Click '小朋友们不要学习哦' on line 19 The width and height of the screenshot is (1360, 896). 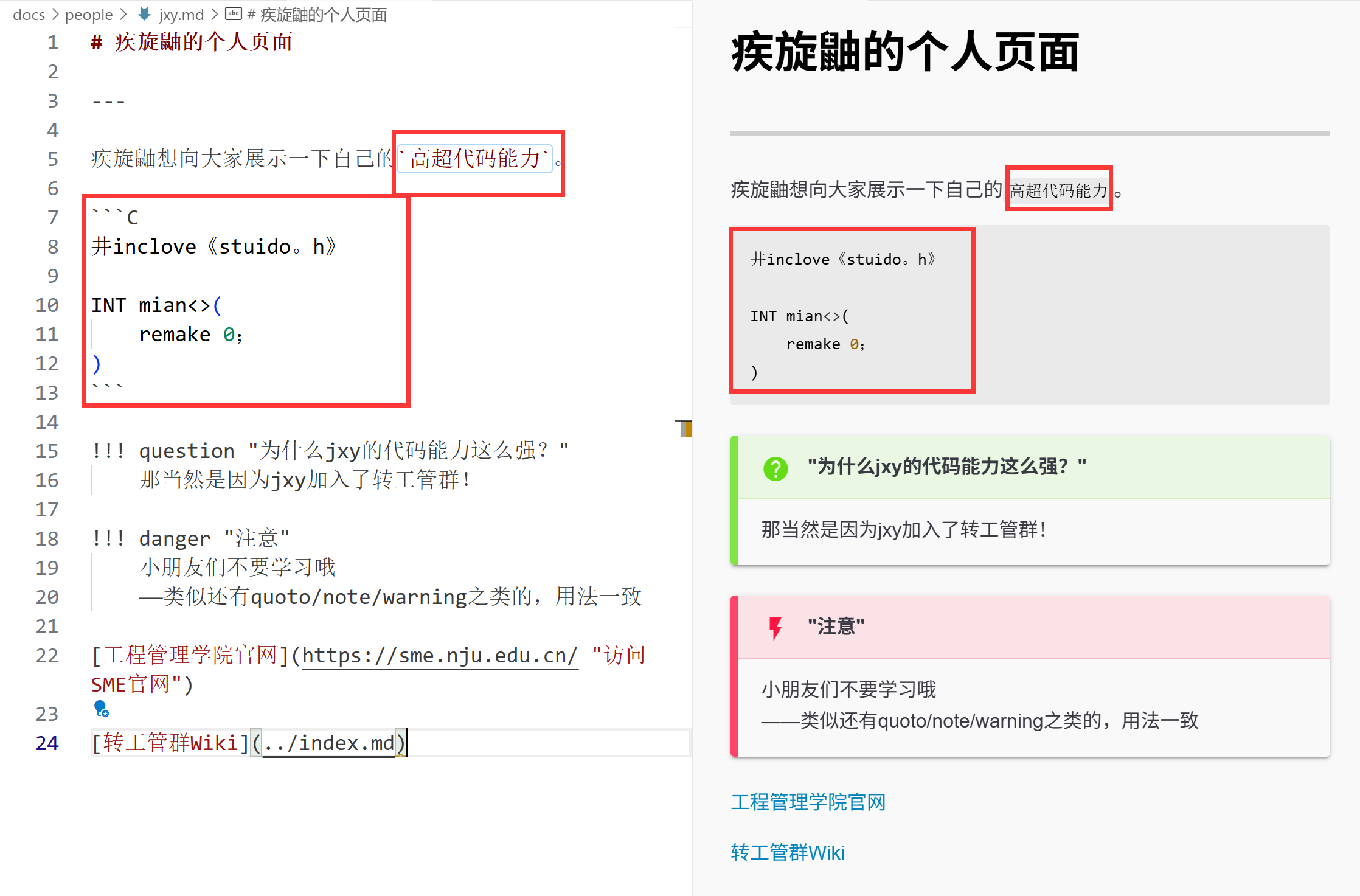pos(237,568)
